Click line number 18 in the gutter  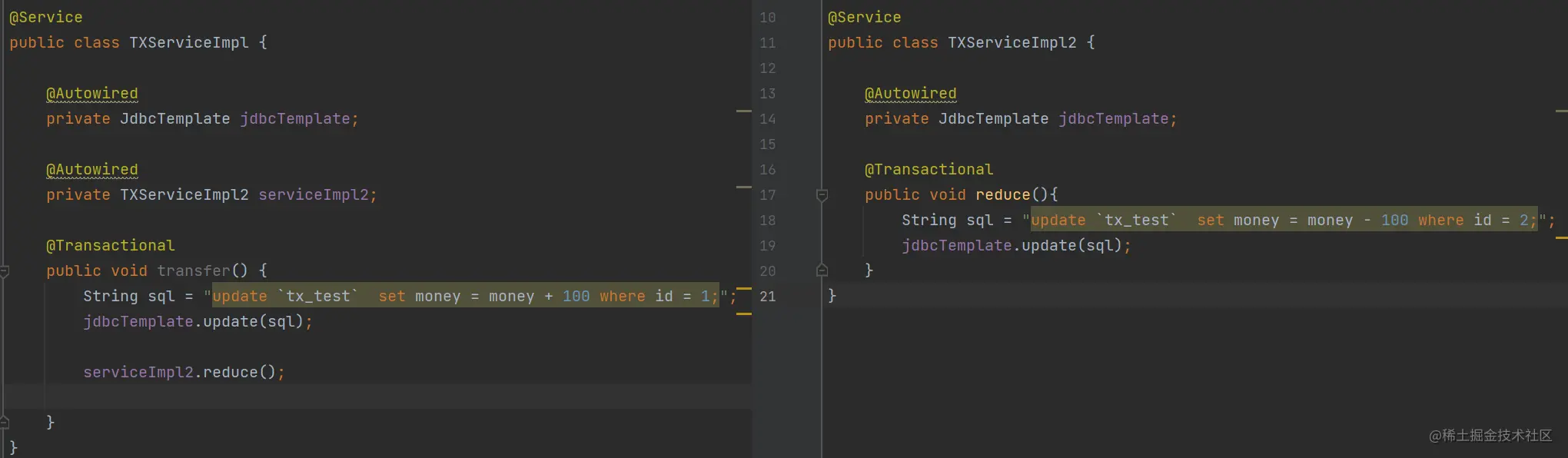767,221
